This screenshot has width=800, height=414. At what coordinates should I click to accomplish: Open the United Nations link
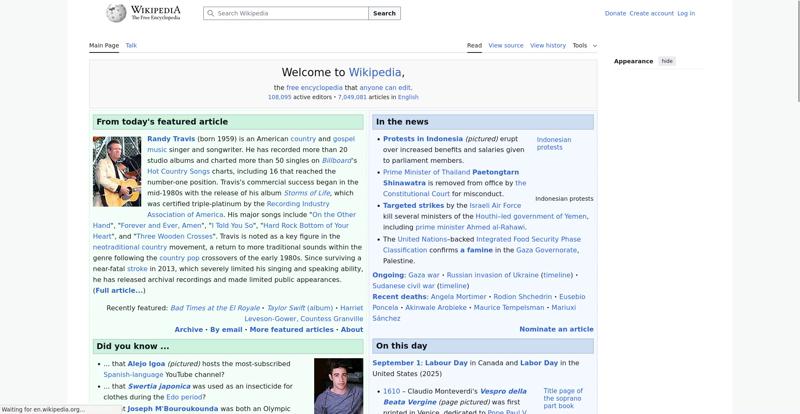[x=422, y=239]
